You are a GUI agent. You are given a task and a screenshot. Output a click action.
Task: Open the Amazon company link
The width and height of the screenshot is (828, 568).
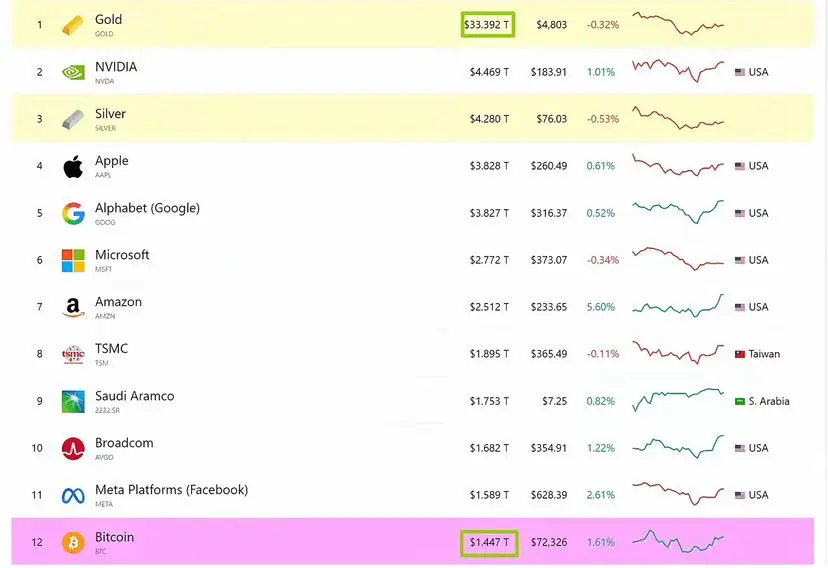pyautogui.click(x=118, y=302)
